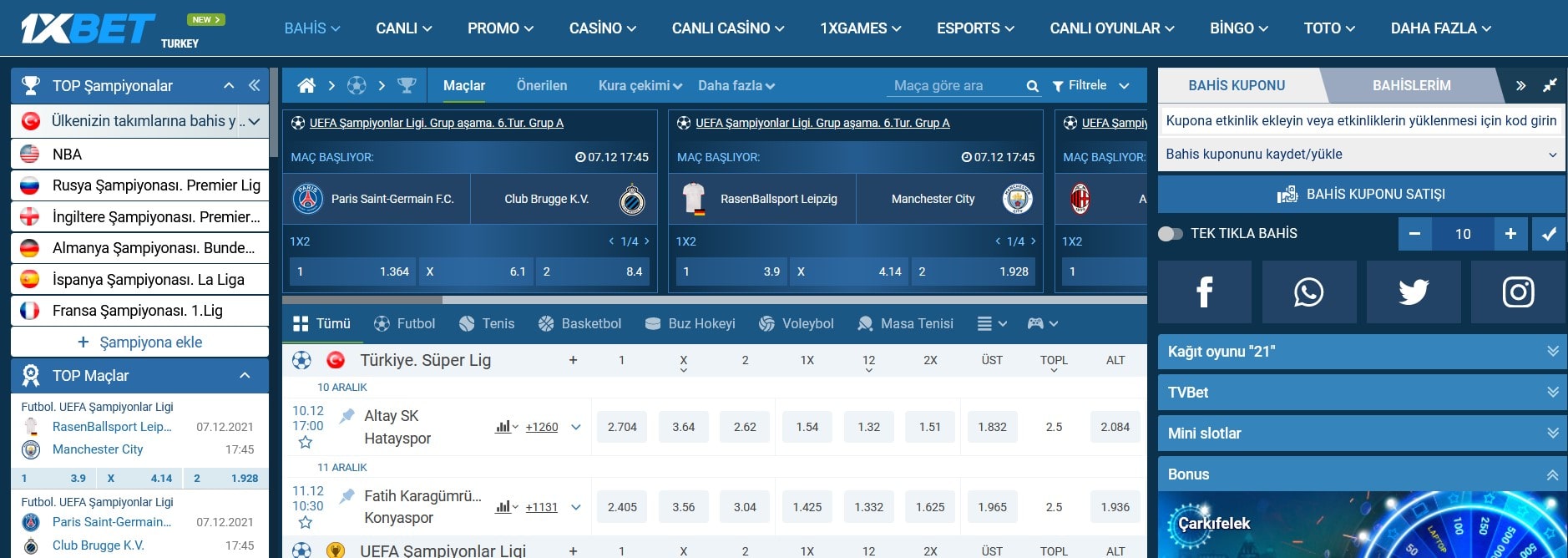
Task: Expand more markets for Altay SK match
Action: click(576, 427)
